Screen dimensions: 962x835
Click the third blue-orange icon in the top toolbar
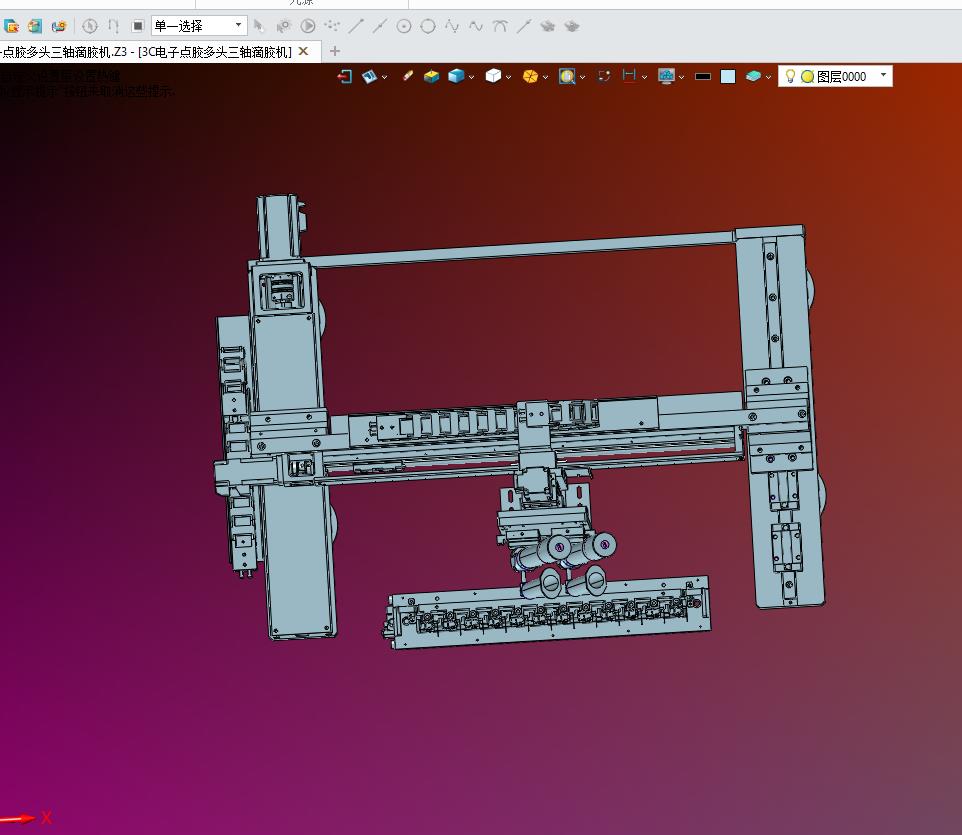point(59,26)
